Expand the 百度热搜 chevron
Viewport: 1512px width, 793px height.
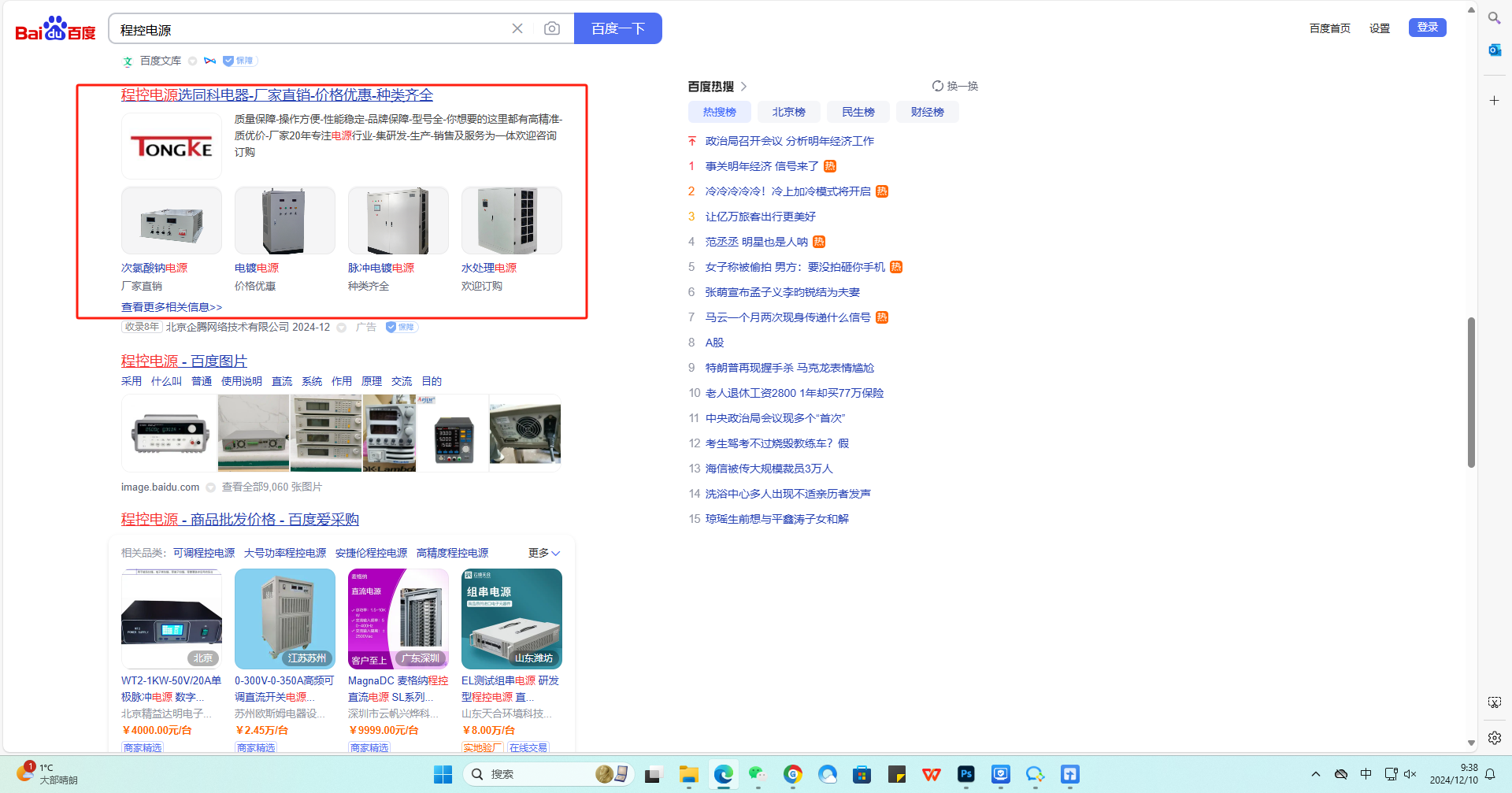pyautogui.click(x=744, y=87)
